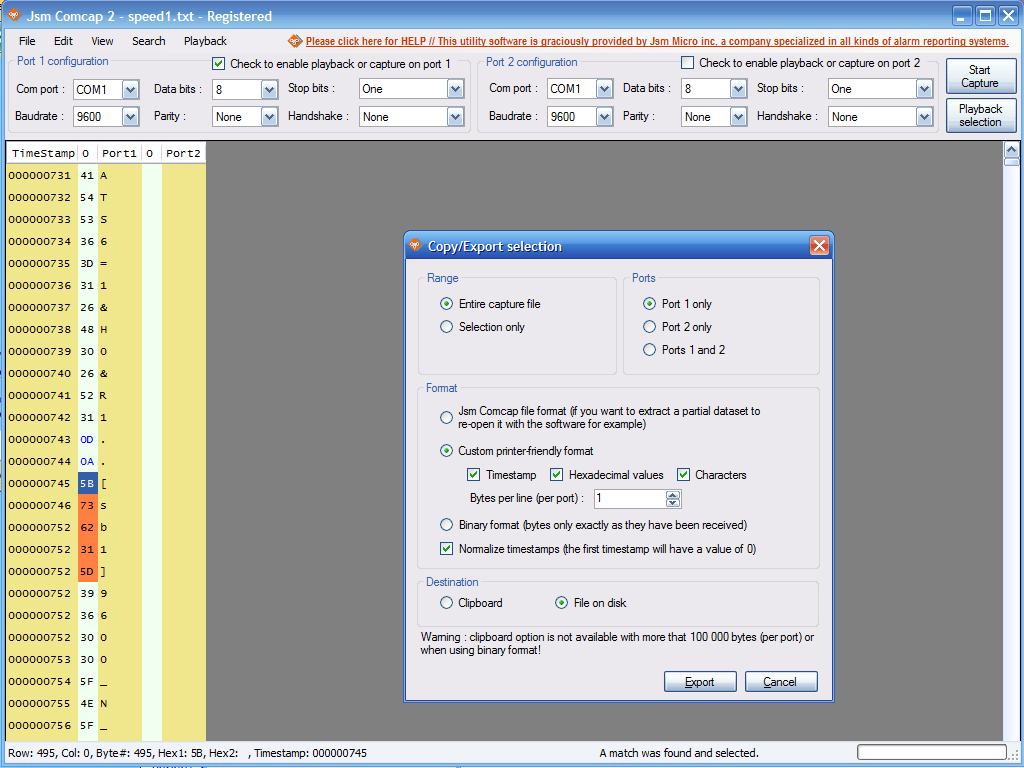Open the View menu
Viewport: 1024px width, 768px height.
pos(102,41)
